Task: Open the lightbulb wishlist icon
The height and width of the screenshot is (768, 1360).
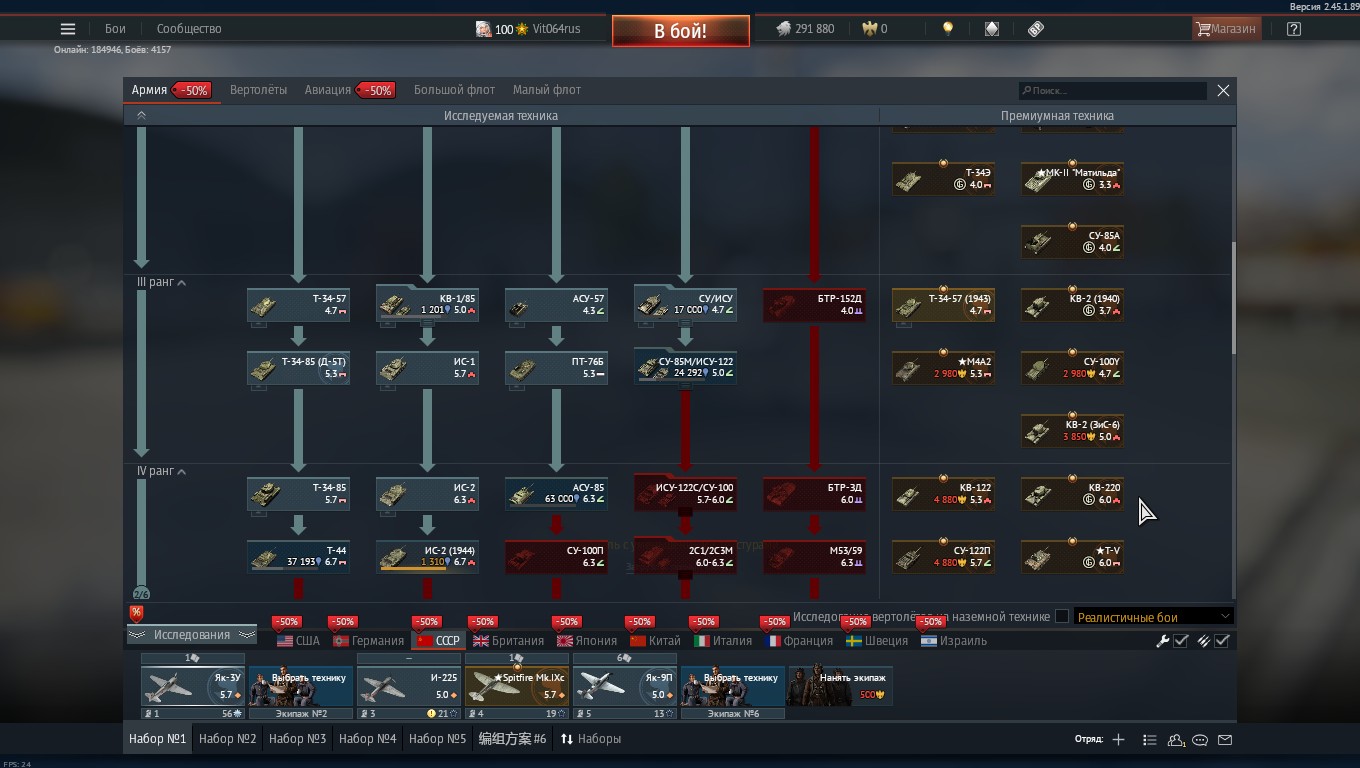Action: (948, 29)
